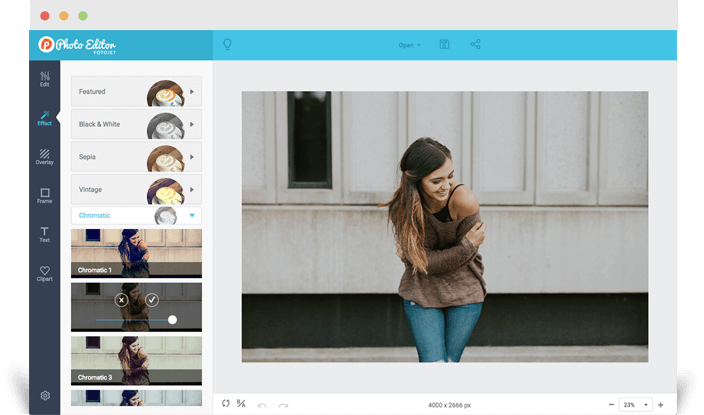Click the red close window button

point(45,16)
